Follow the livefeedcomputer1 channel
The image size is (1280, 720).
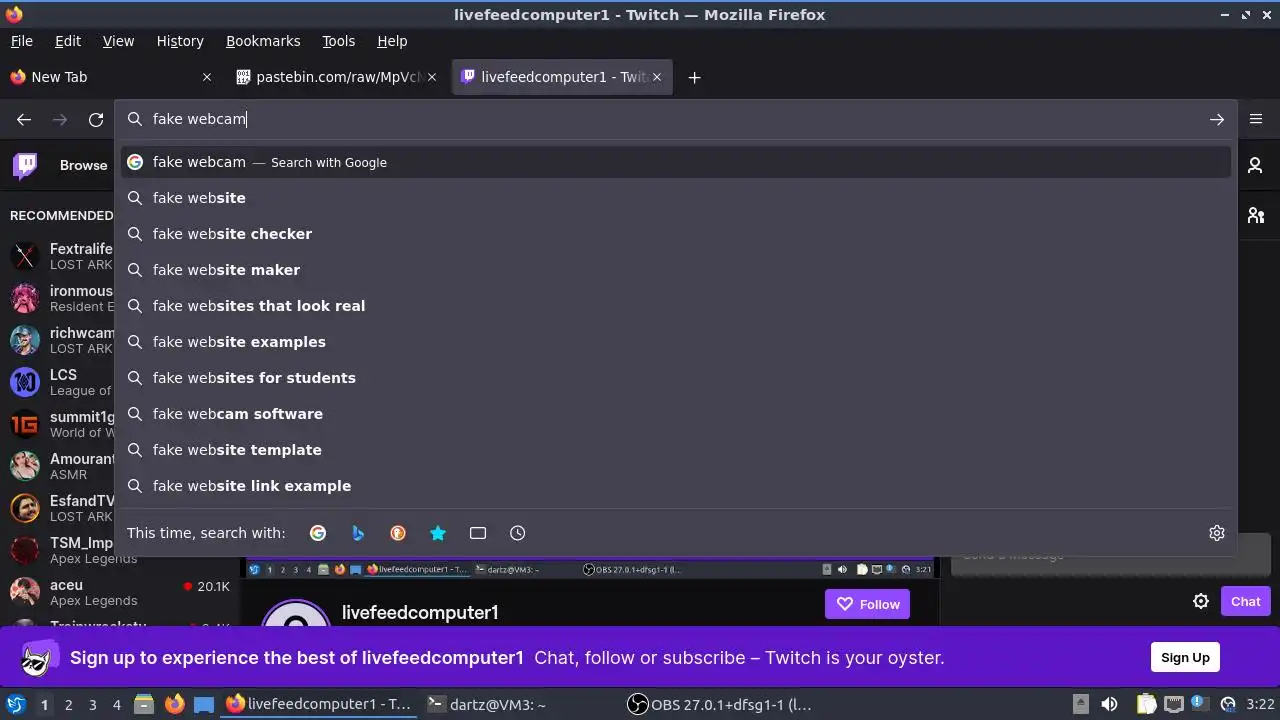[867, 604]
